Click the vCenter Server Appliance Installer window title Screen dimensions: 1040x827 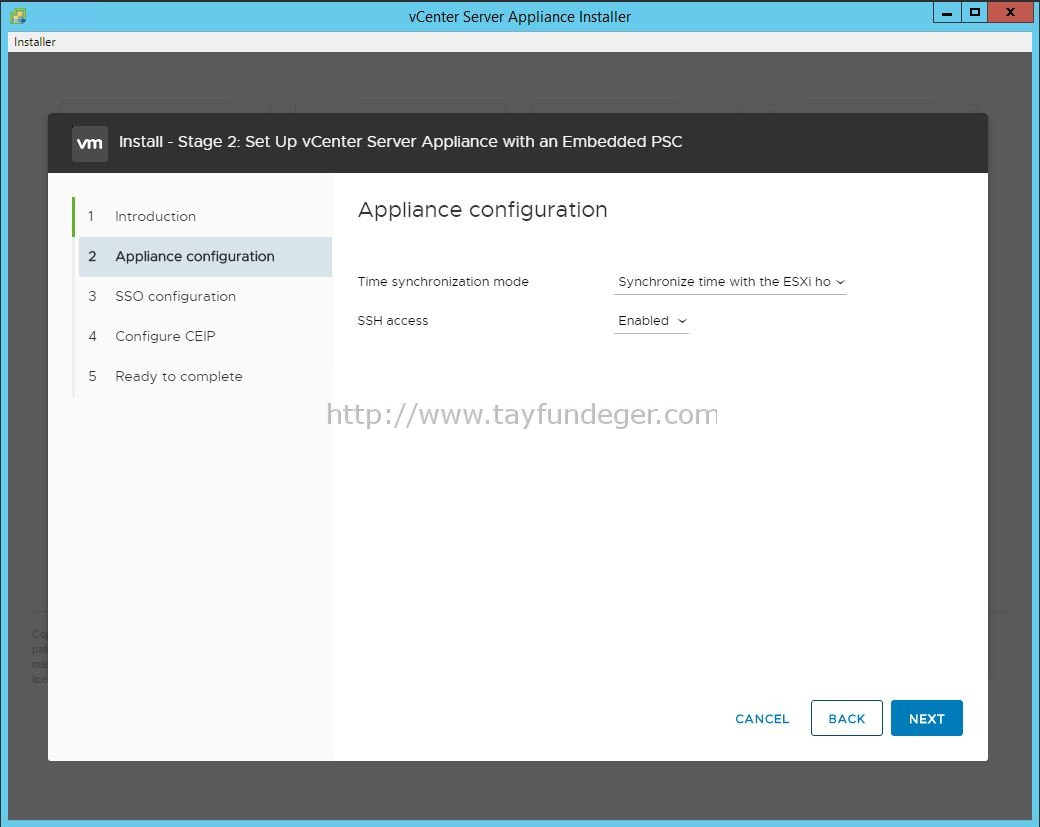coord(519,17)
